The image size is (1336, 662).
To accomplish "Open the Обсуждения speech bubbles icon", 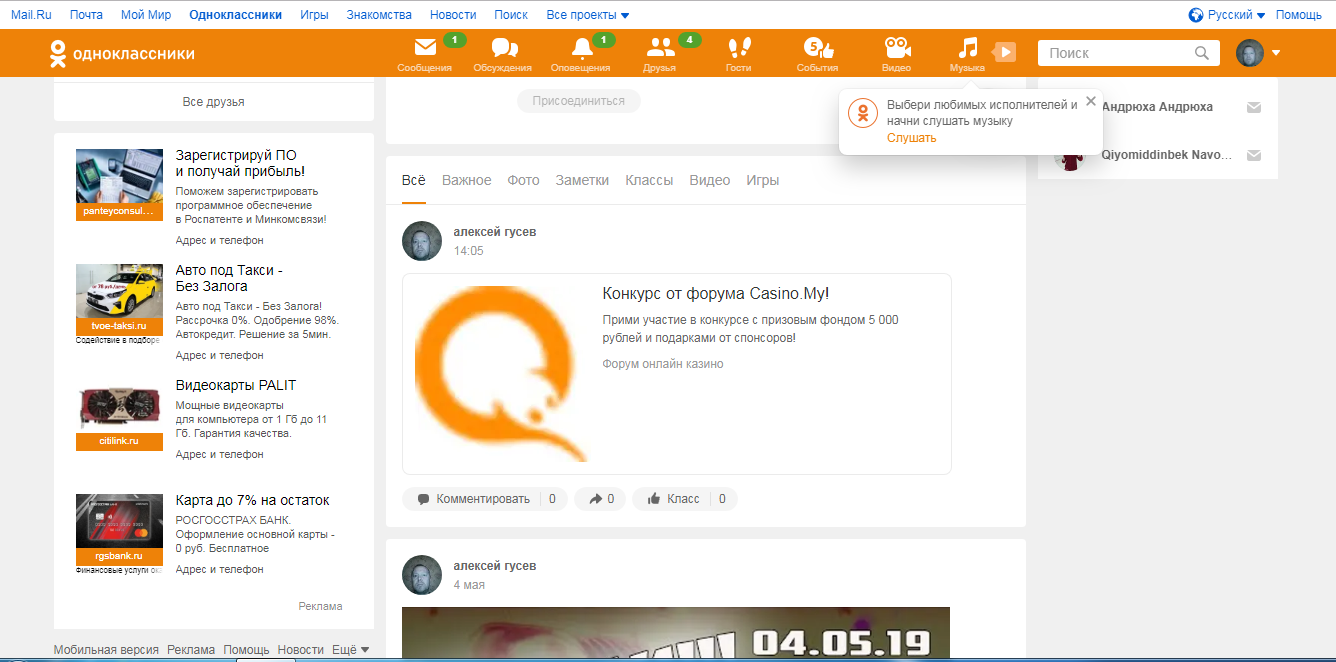I will tap(503, 54).
